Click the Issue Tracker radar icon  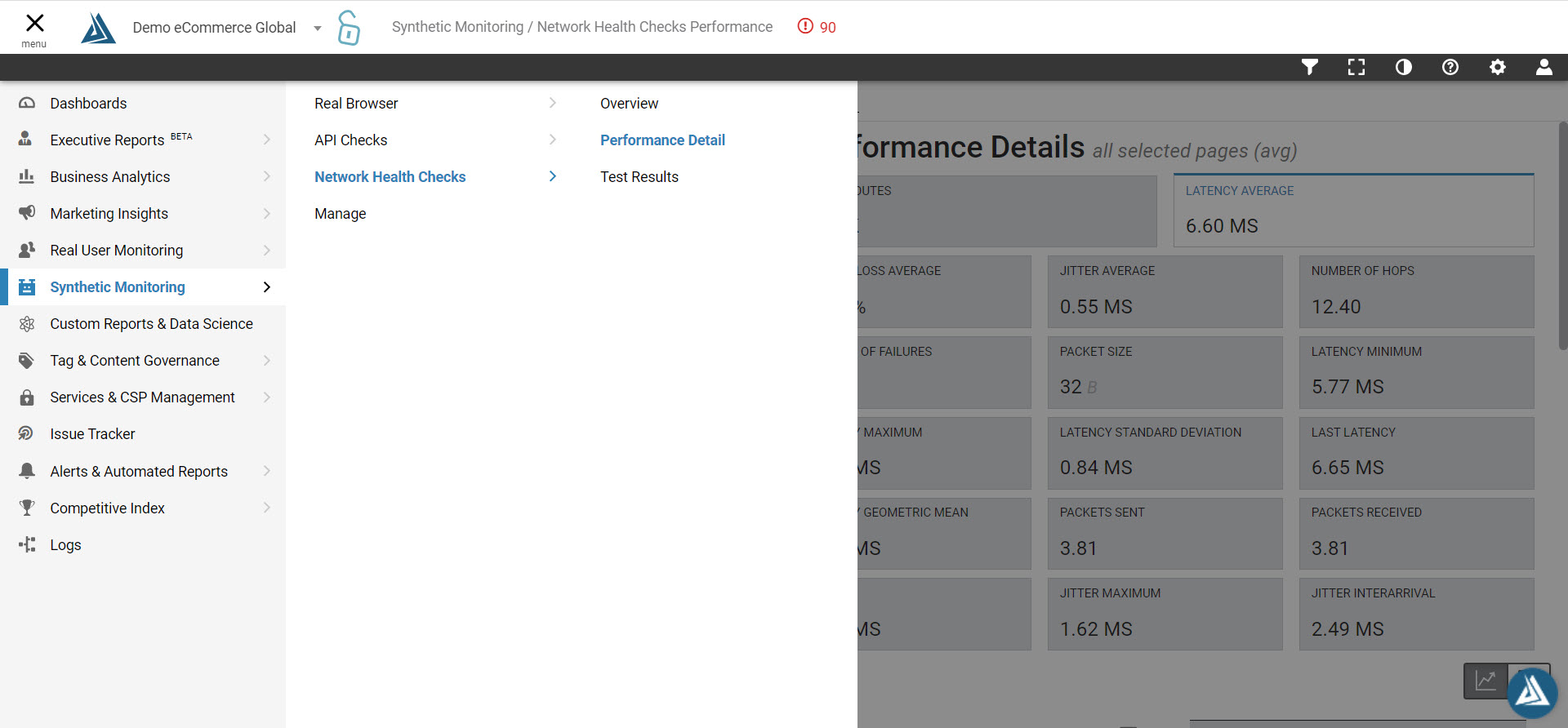pyautogui.click(x=26, y=433)
